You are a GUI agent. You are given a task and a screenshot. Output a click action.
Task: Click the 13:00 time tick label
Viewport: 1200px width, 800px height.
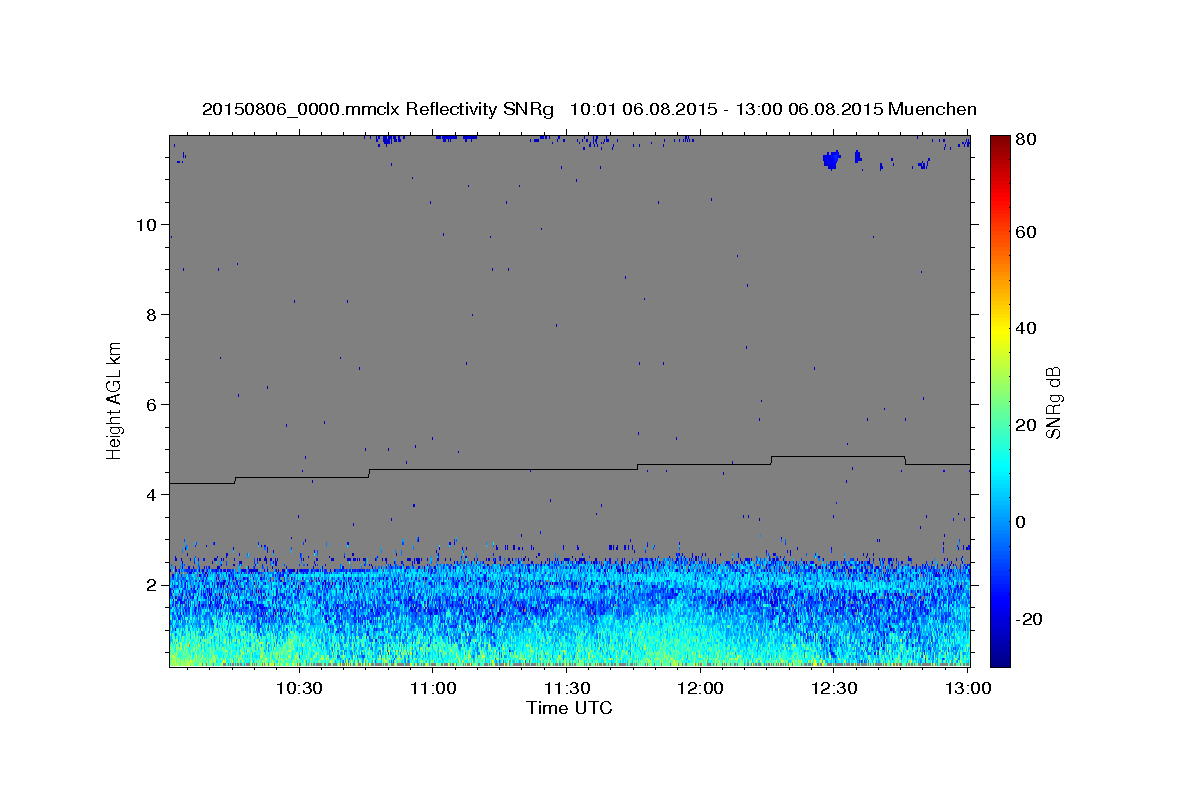[968, 689]
